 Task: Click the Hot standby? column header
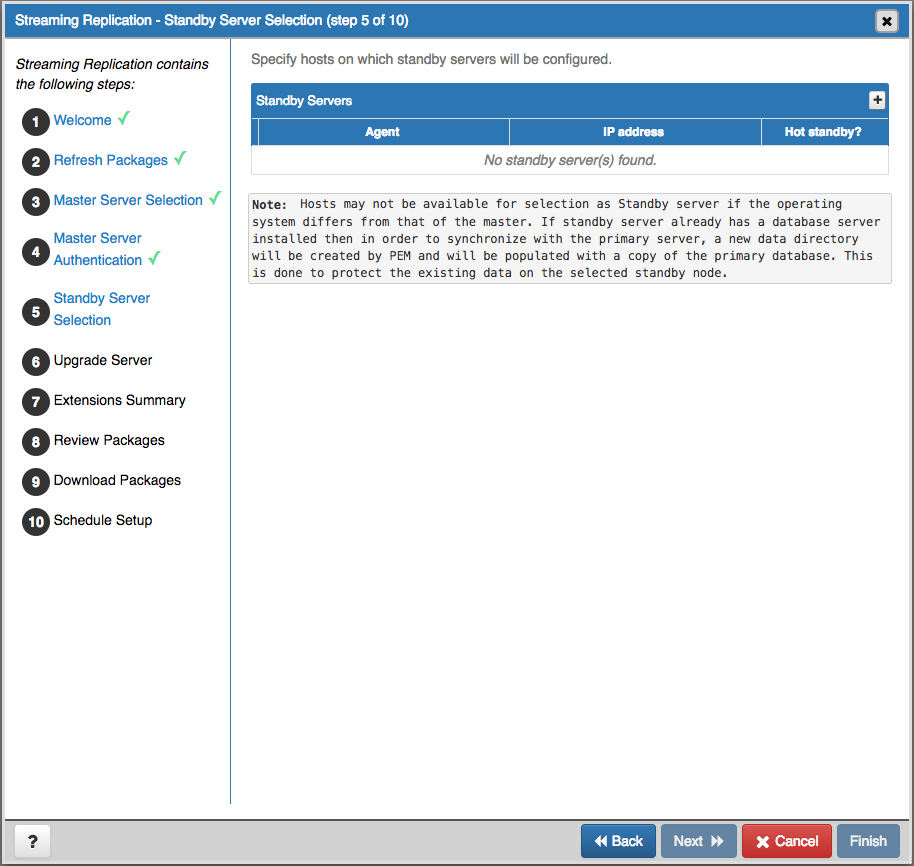tap(823, 132)
